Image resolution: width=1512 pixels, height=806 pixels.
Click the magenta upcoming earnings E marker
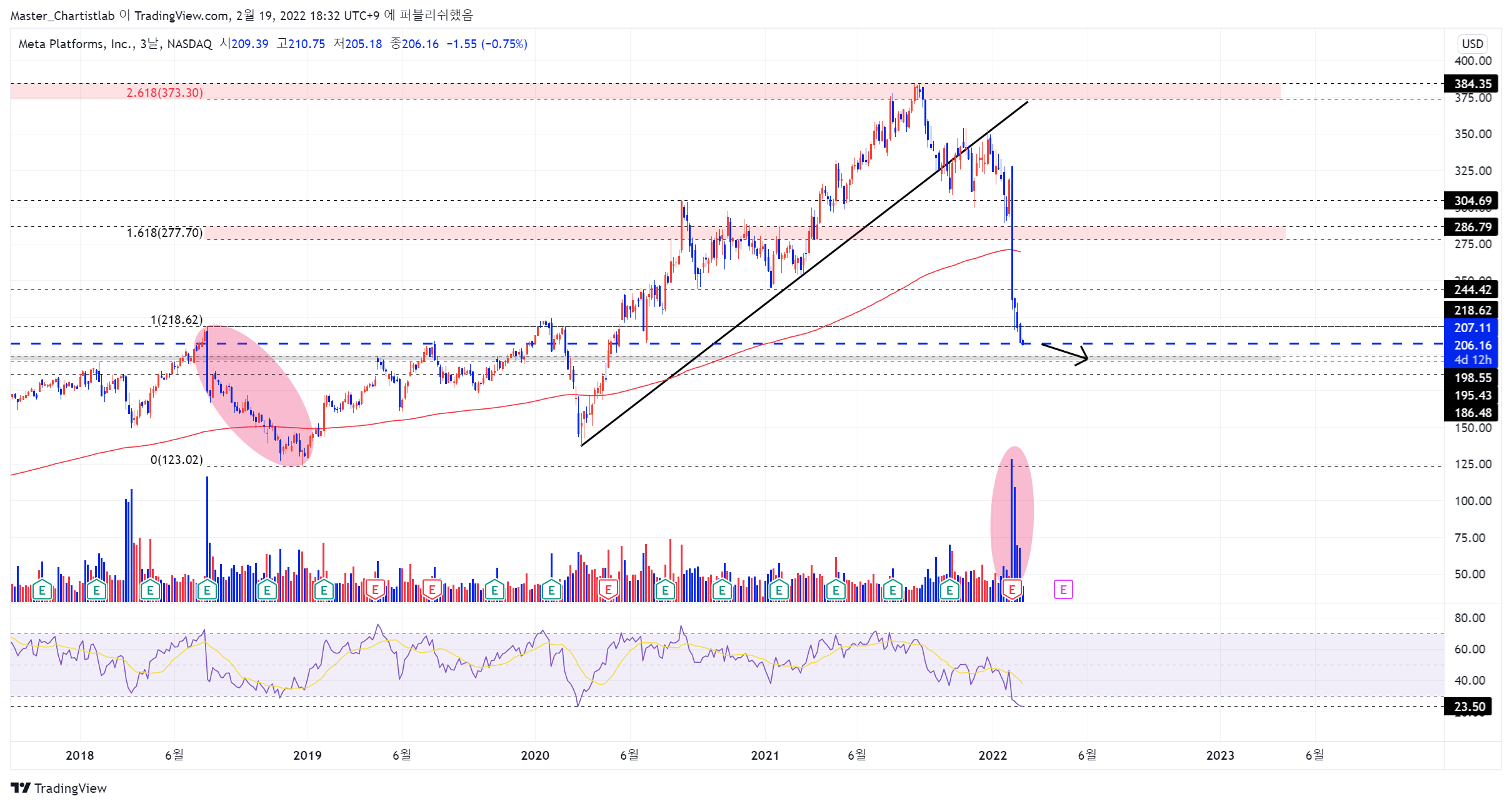point(1063,589)
